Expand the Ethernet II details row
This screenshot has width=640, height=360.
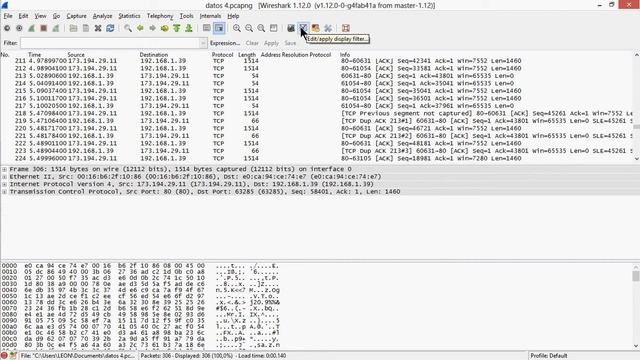[x=4, y=177]
